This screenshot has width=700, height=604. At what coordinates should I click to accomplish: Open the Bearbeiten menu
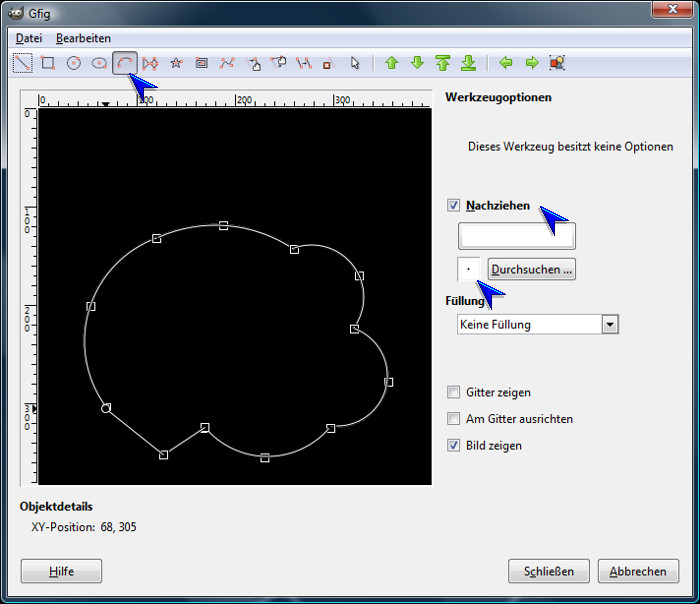point(83,38)
